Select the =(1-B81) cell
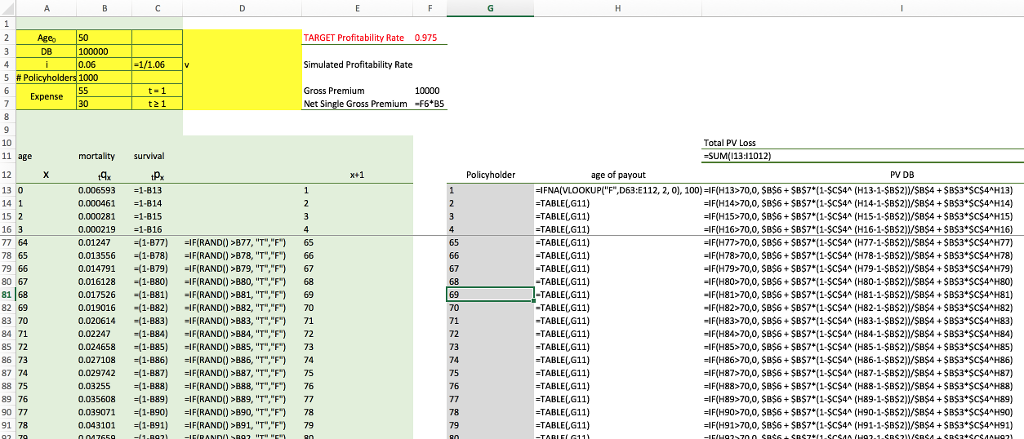Viewport: 1024px width, 439px height. point(157,294)
